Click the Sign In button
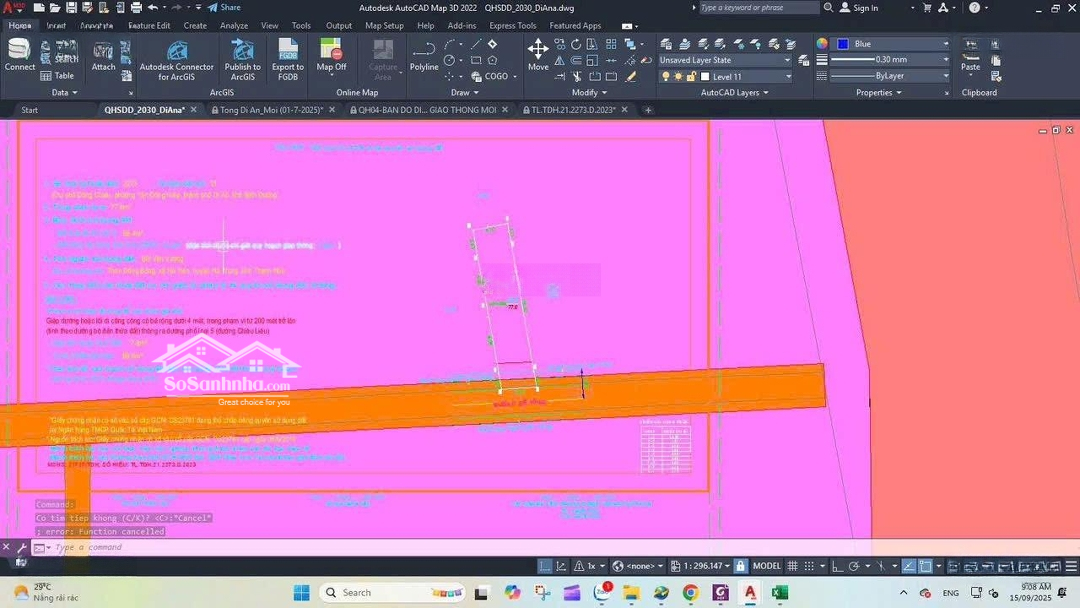The height and width of the screenshot is (608, 1080). (x=859, y=8)
